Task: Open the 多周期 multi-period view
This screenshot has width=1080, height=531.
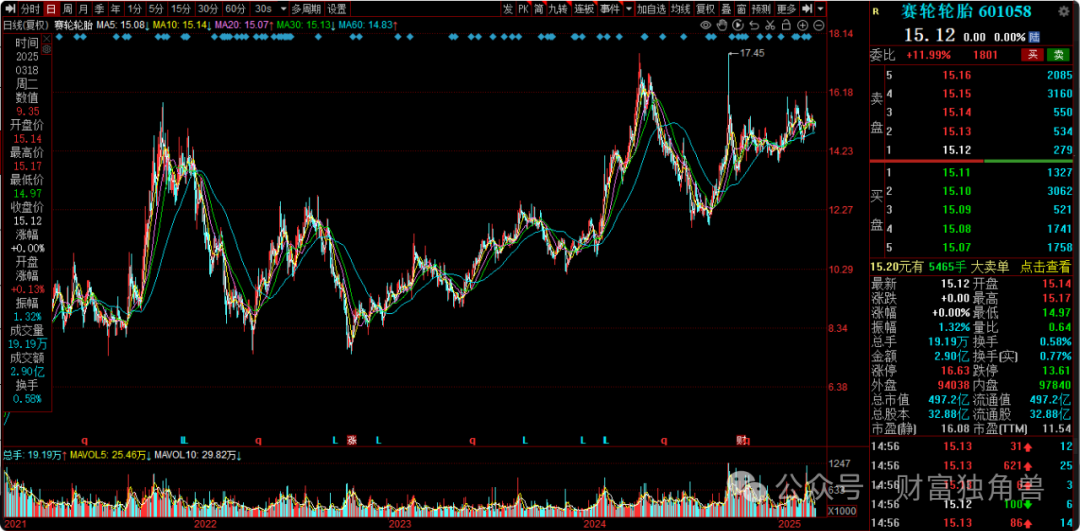Action: click(307, 9)
